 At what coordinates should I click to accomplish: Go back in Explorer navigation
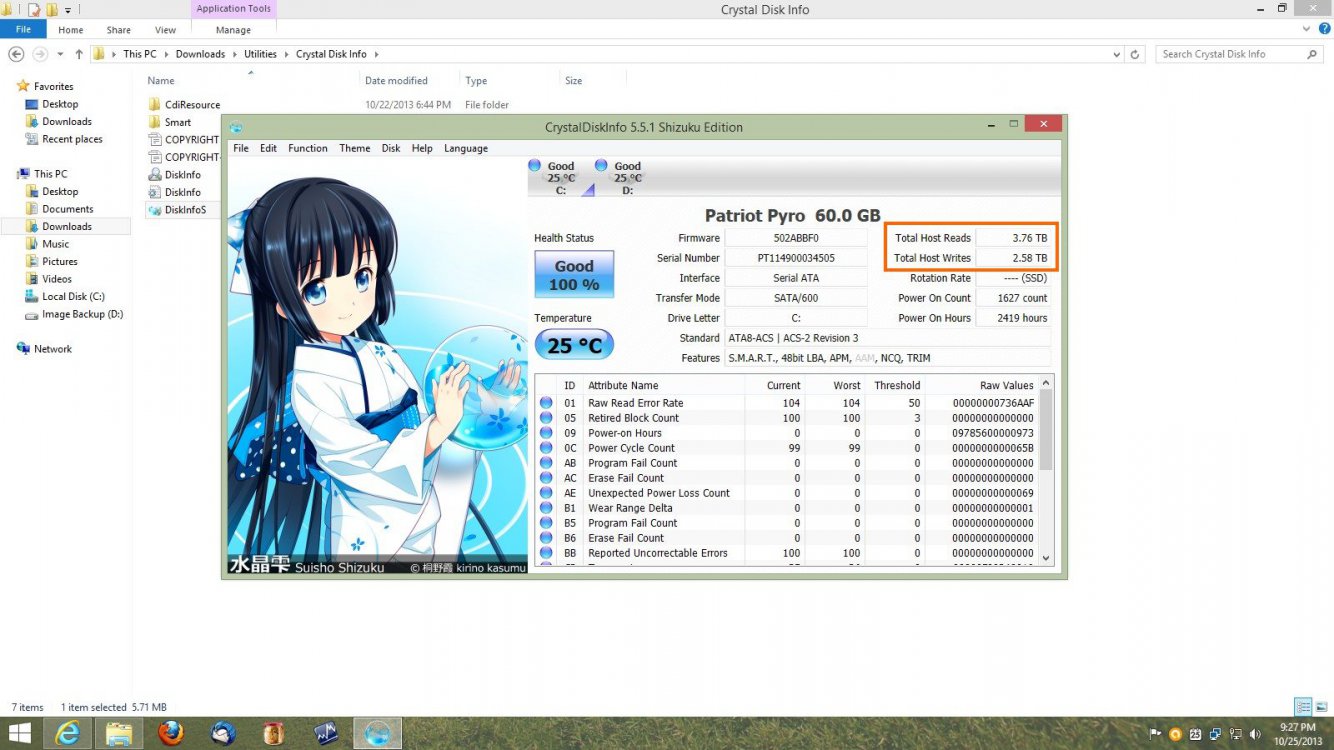(16, 54)
